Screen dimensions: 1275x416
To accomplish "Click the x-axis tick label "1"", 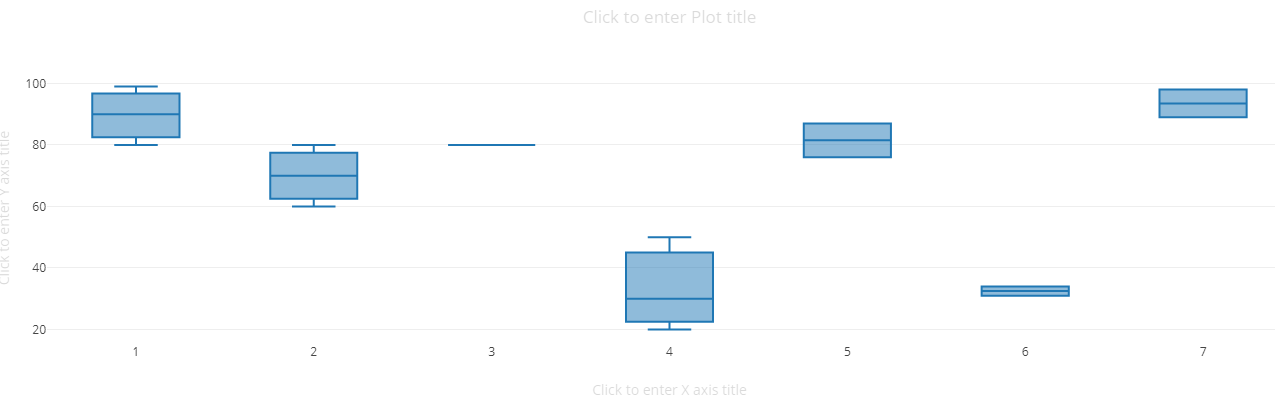I will tap(136, 352).
